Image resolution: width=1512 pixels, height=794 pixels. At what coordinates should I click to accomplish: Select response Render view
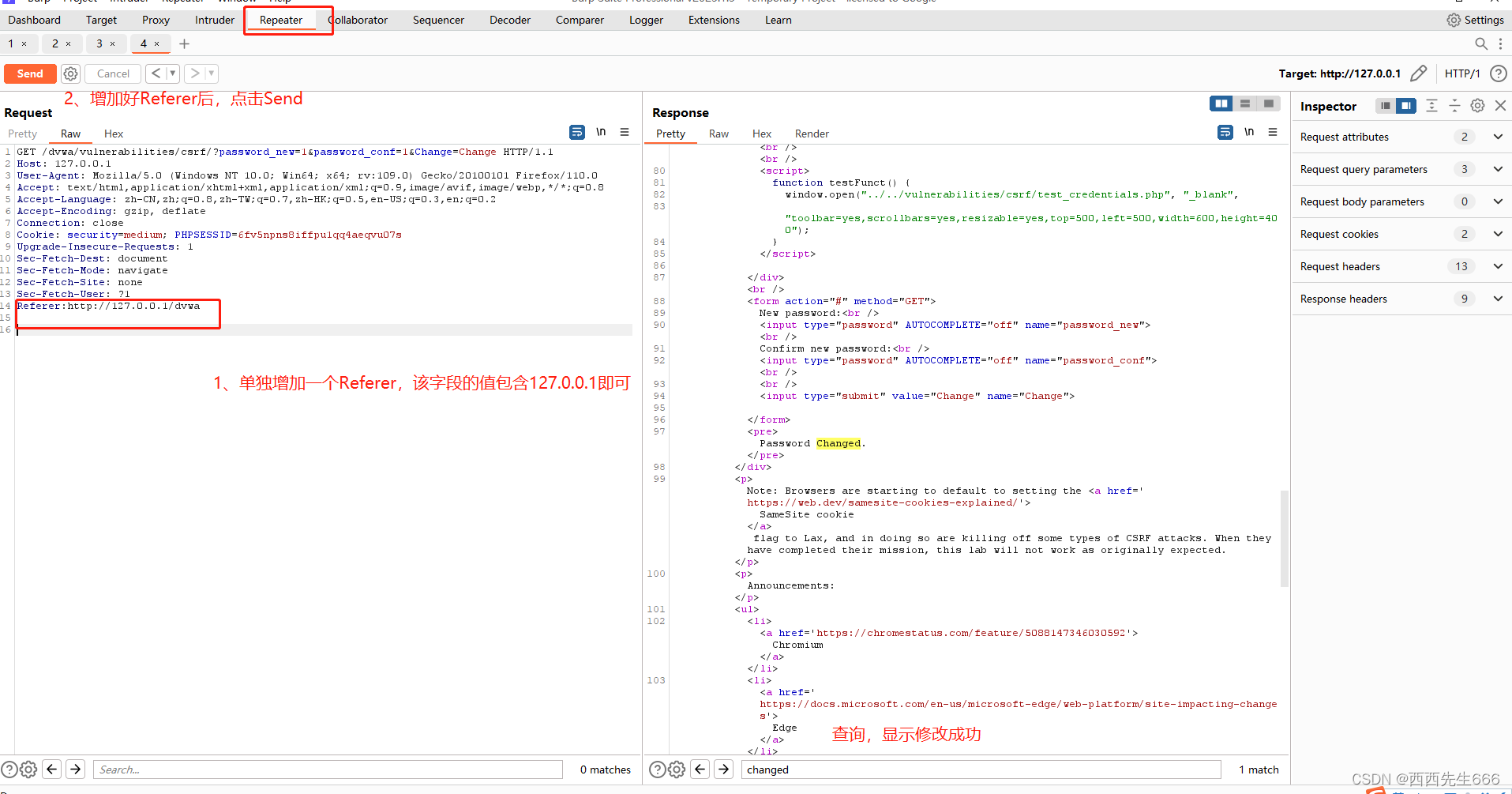(x=812, y=134)
